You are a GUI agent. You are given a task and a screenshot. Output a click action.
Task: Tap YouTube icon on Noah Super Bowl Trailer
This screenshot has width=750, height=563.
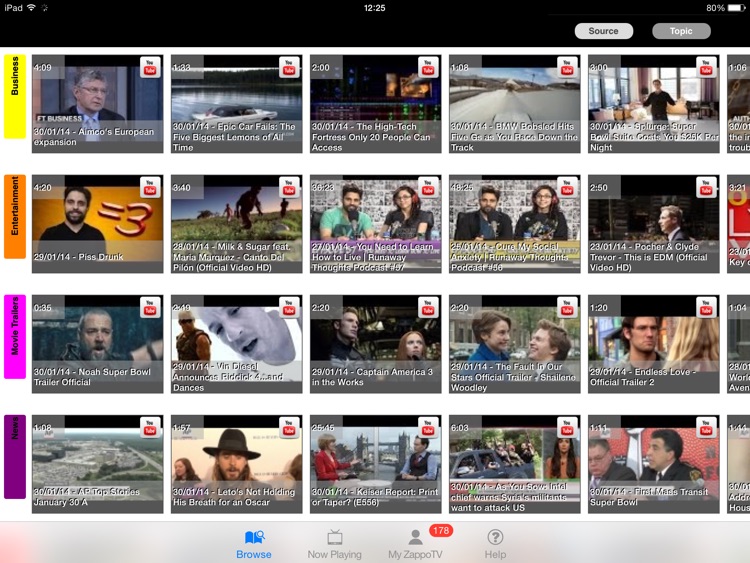click(x=150, y=308)
